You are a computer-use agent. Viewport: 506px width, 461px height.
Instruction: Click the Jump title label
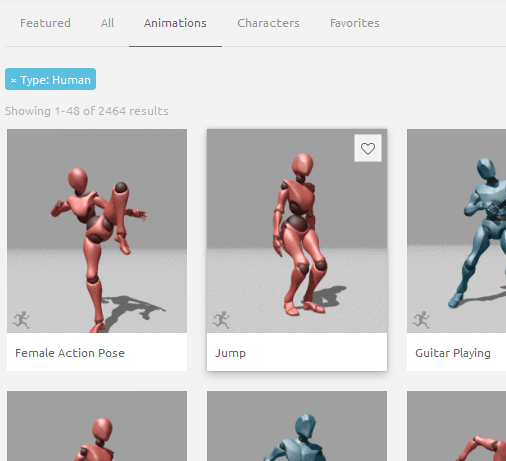pyautogui.click(x=230, y=353)
